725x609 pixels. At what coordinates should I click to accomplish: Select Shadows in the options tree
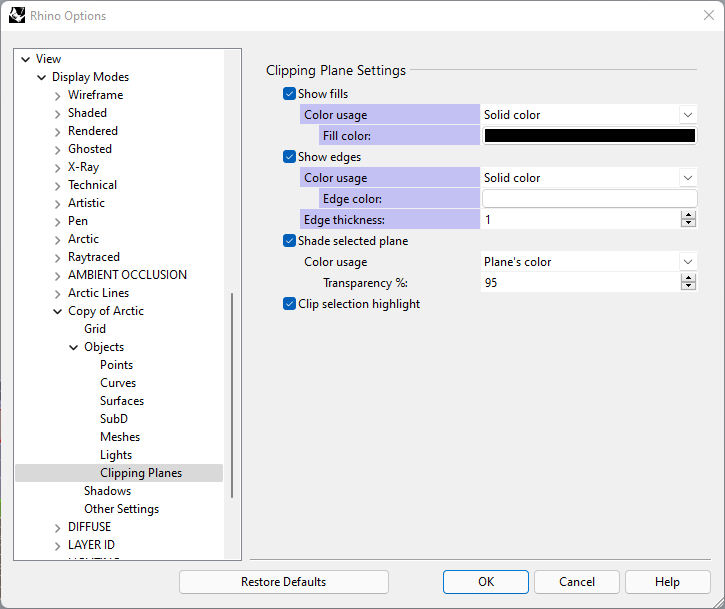click(107, 491)
